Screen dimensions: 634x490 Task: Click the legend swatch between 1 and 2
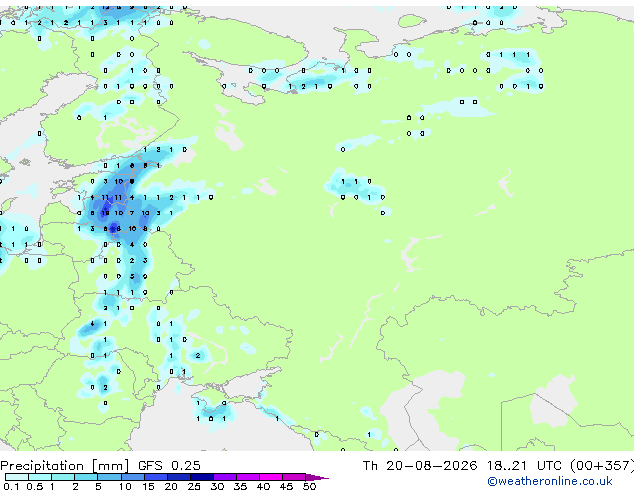(x=63, y=477)
